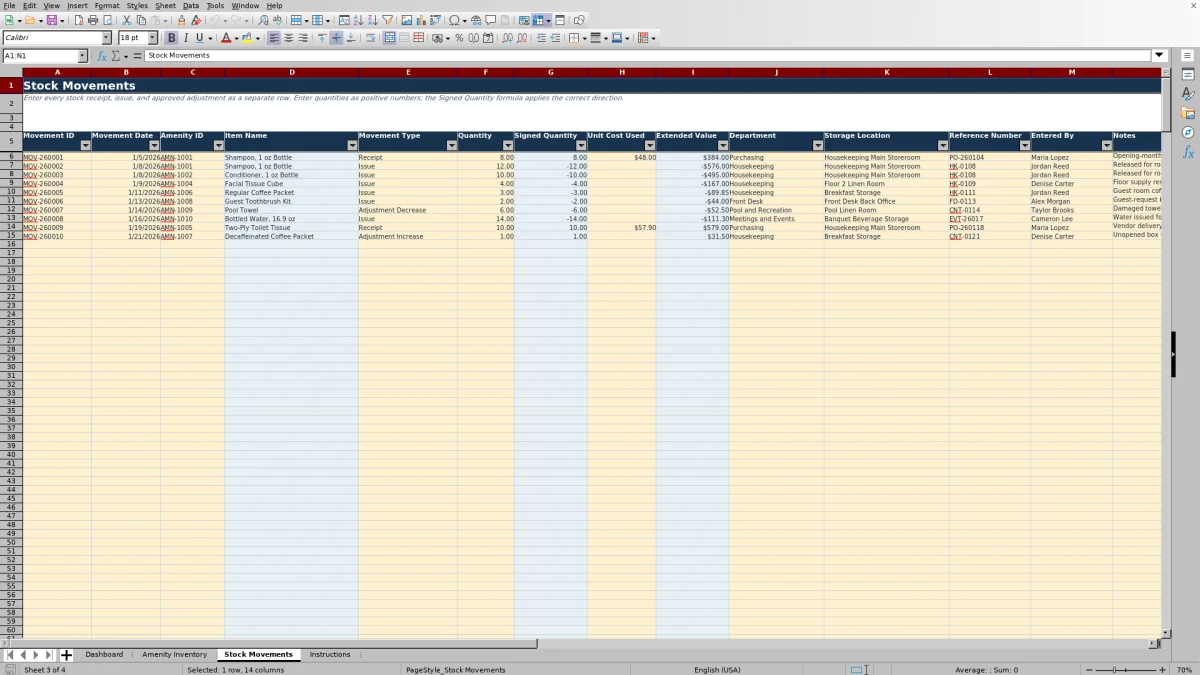
Task: Click the Clear Direct Formatting icon
Action: [x=196, y=20]
